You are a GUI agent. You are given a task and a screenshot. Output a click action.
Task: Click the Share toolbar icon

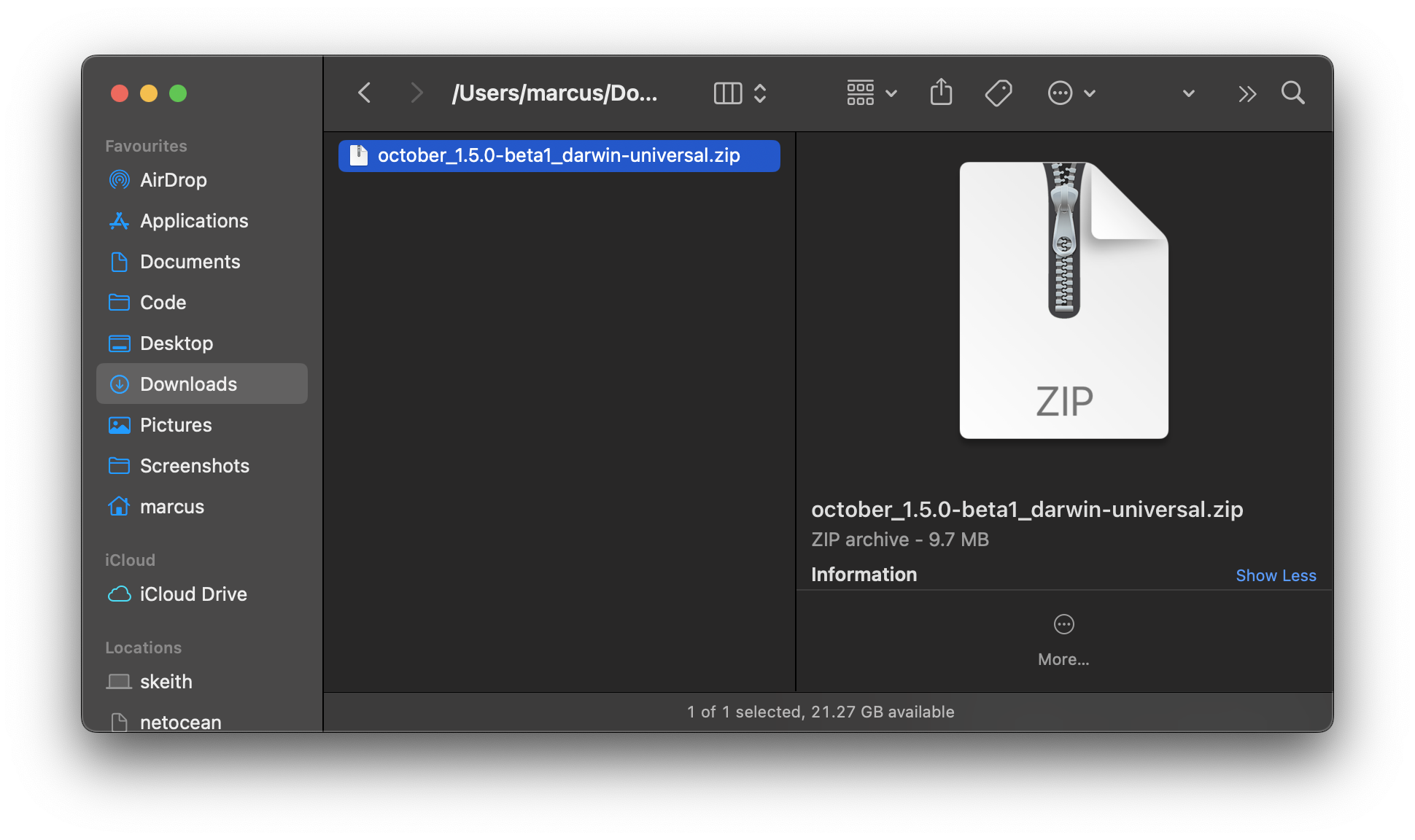coord(941,93)
